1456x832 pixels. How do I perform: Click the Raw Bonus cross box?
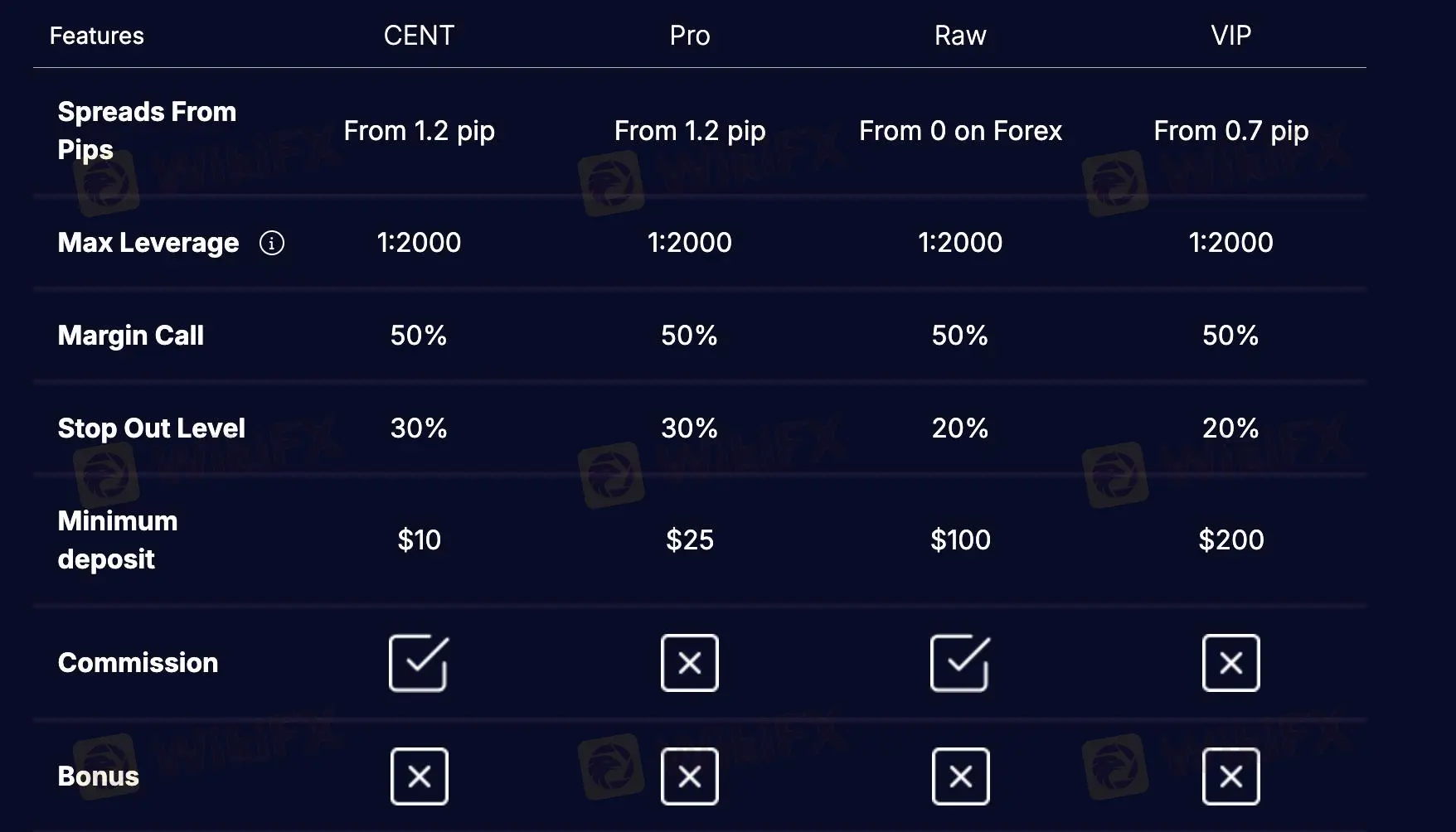point(960,776)
